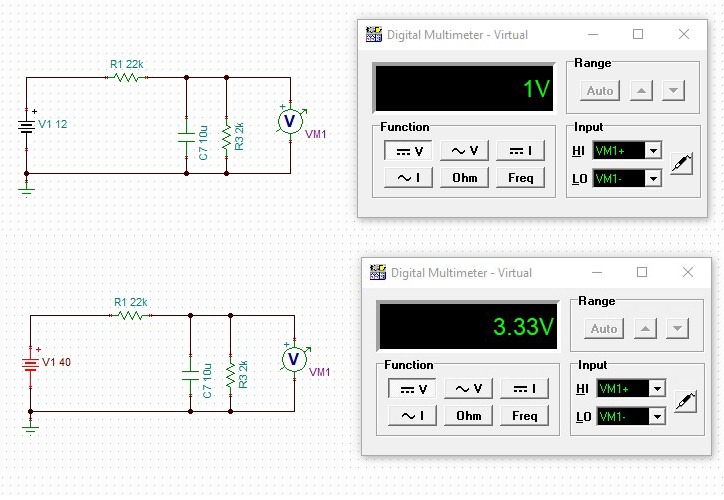Choose Freq function in bottom multimeter
This screenshot has width=724, height=500.
525,416
